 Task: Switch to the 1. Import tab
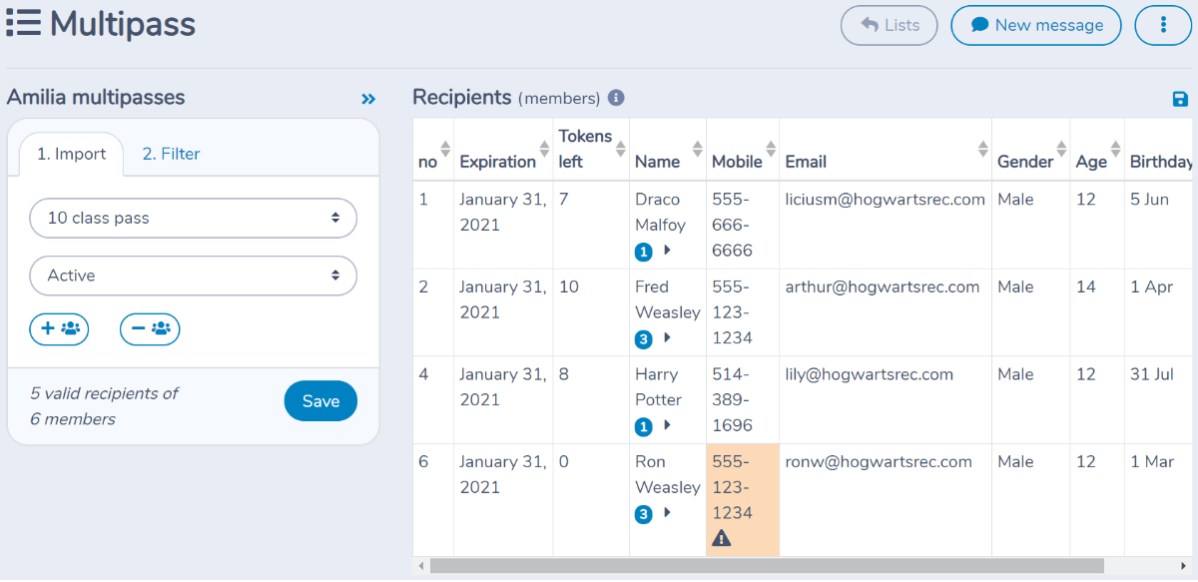pos(72,154)
